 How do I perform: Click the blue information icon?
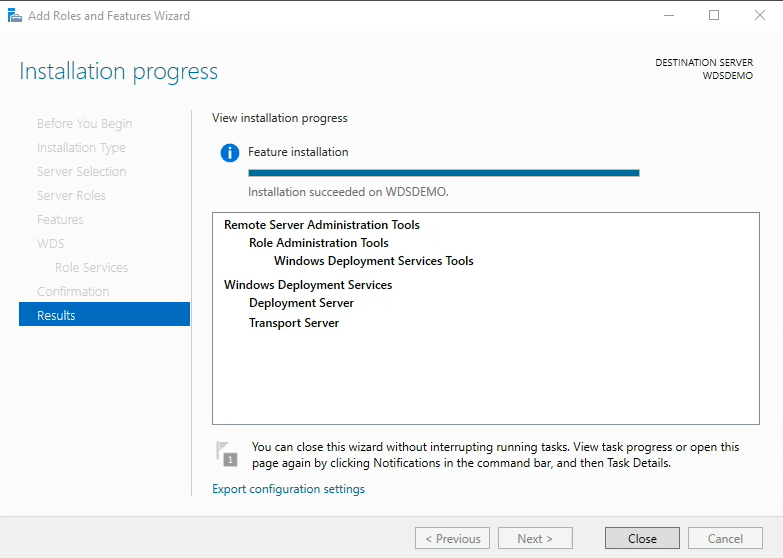[230, 153]
